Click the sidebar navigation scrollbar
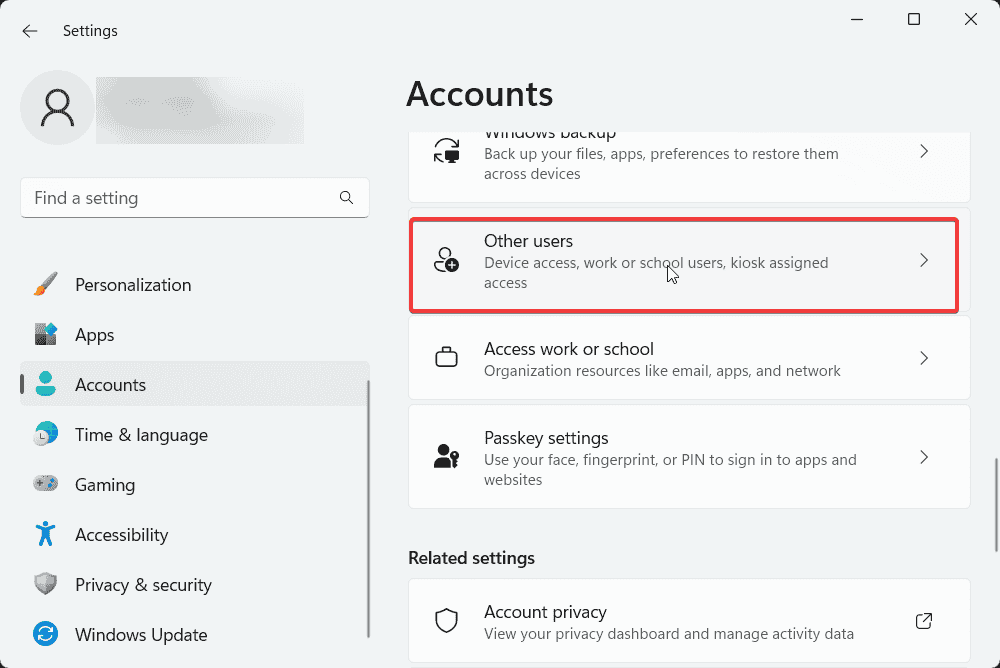This screenshot has width=1000, height=668. click(x=368, y=508)
